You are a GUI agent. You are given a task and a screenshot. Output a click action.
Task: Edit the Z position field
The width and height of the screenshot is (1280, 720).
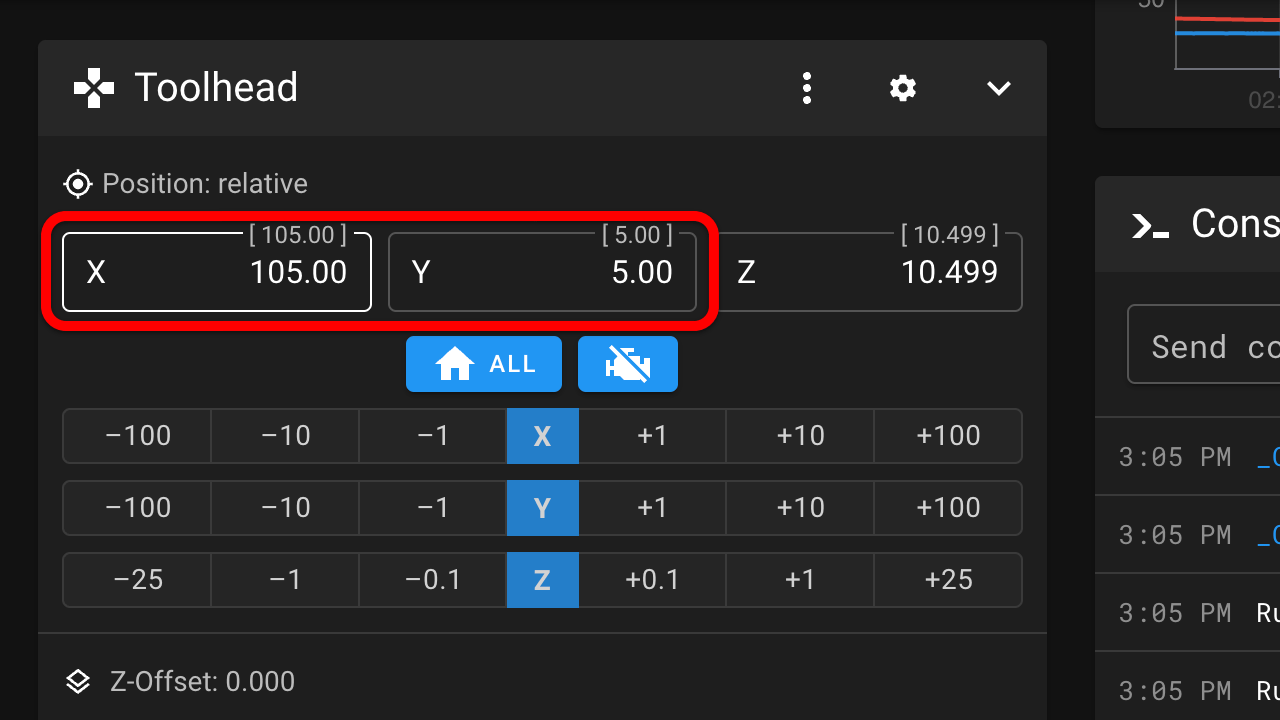pos(868,272)
